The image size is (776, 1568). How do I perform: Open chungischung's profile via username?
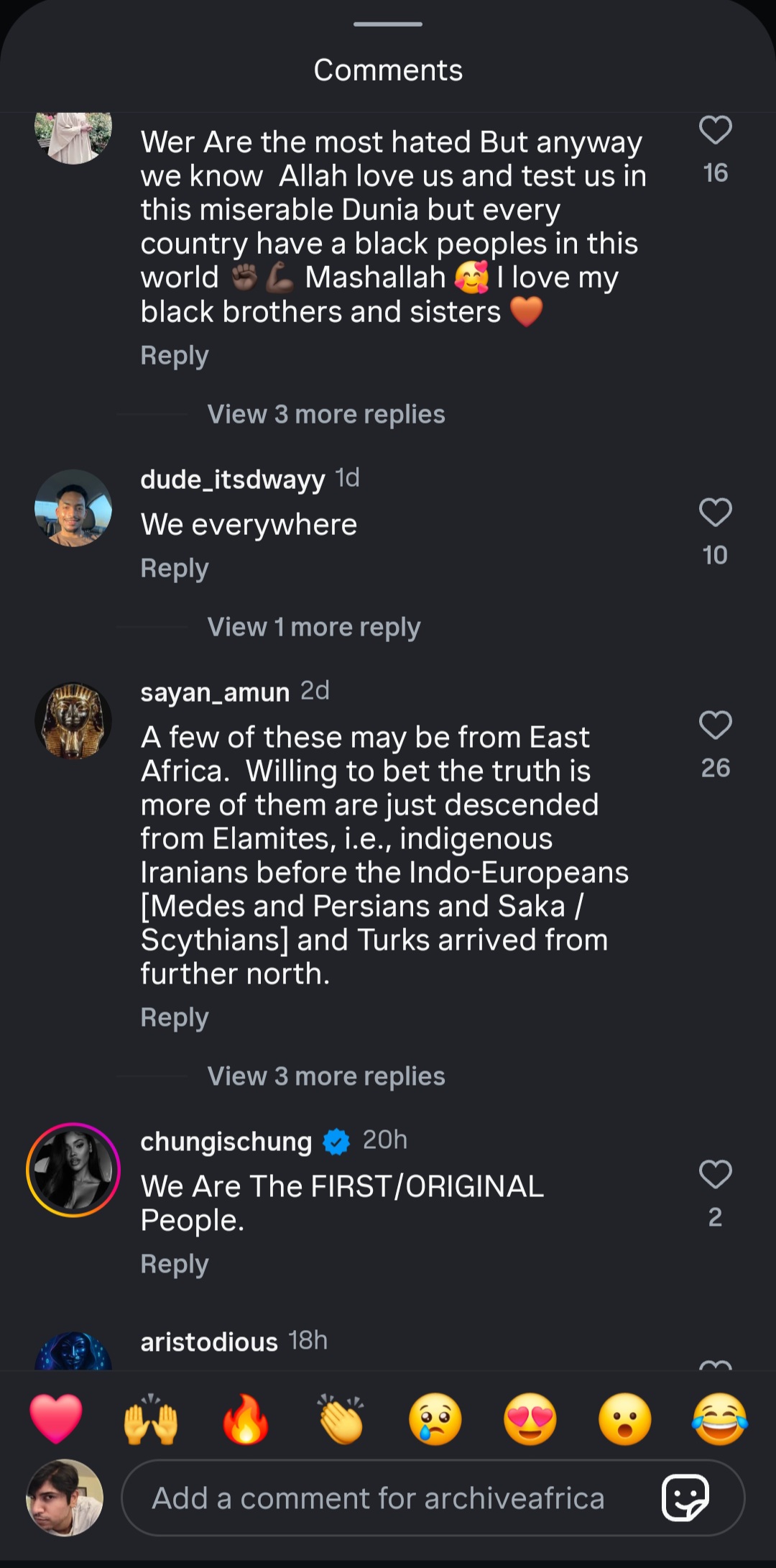pyautogui.click(x=226, y=1141)
